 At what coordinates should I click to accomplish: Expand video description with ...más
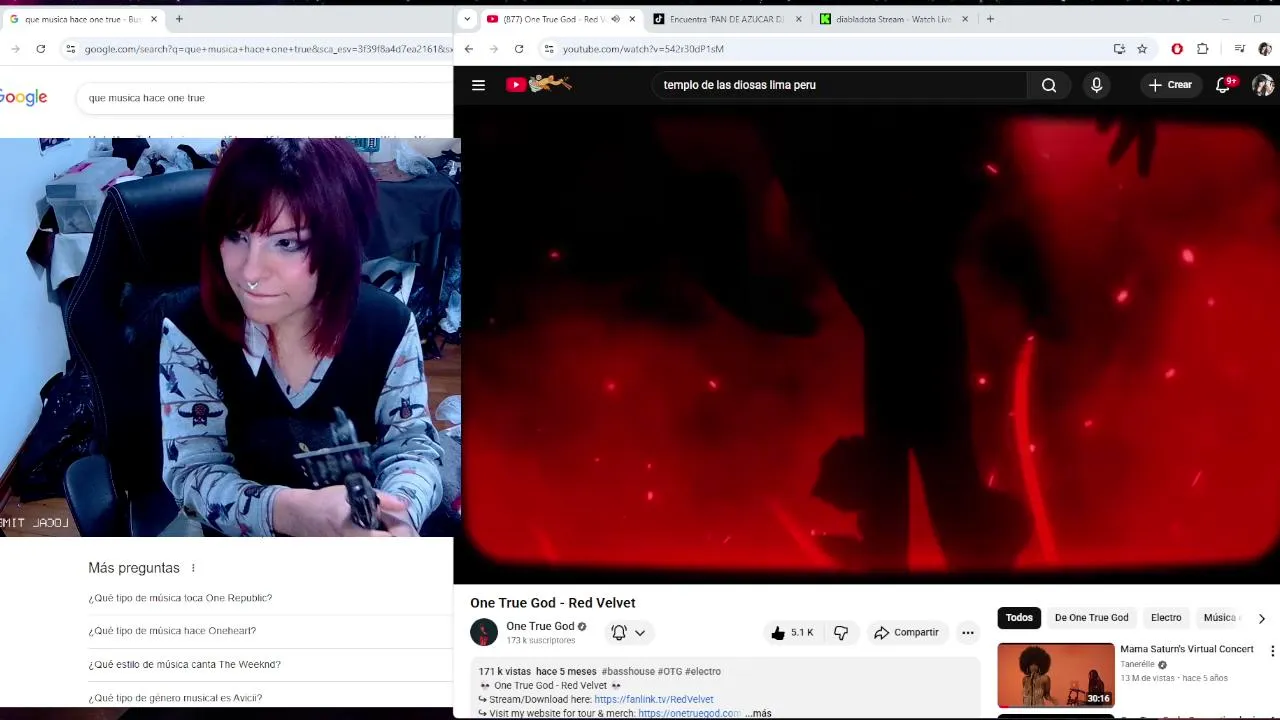click(x=759, y=713)
